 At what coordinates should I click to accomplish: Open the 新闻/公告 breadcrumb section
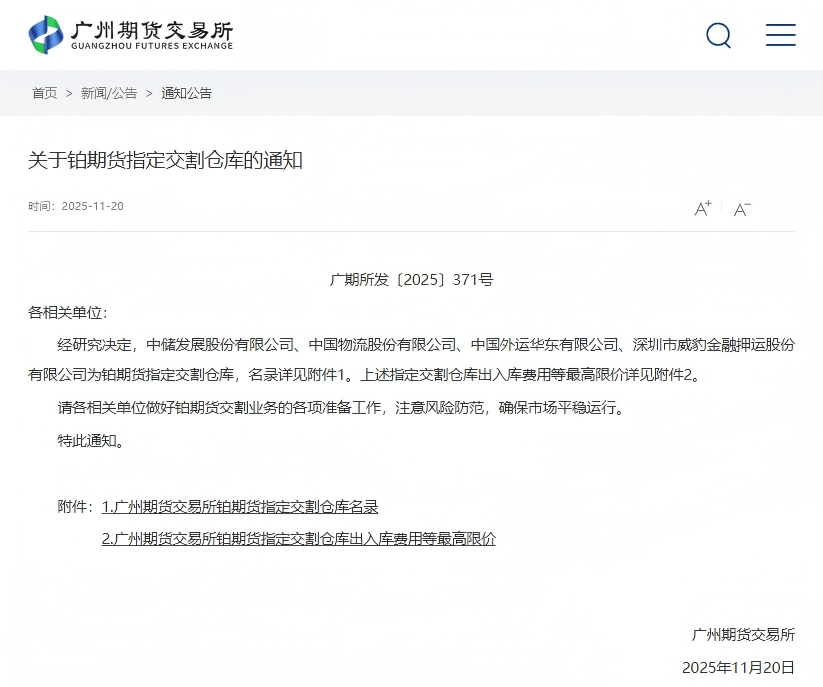point(108,93)
